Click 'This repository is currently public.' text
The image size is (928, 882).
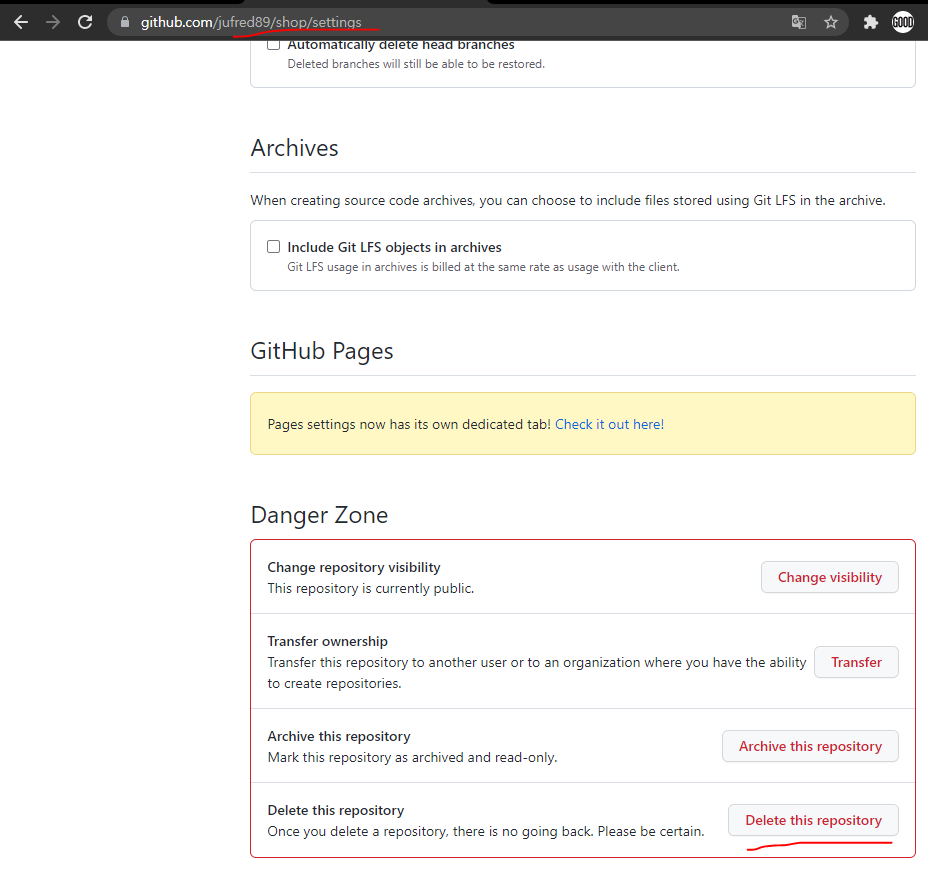pos(370,588)
